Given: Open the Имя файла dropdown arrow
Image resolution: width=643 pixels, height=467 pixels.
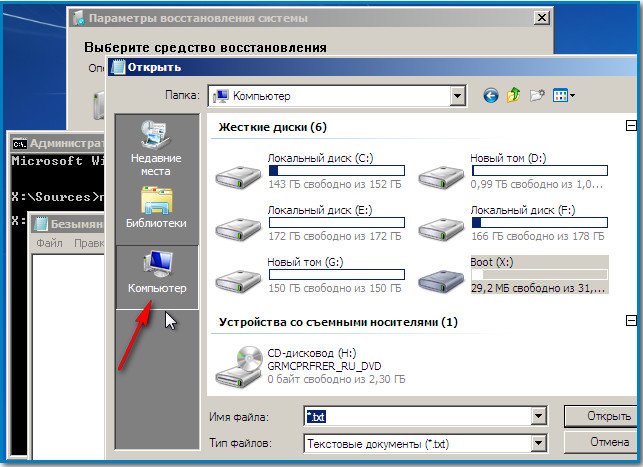Looking at the screenshot, I should (x=539, y=415).
